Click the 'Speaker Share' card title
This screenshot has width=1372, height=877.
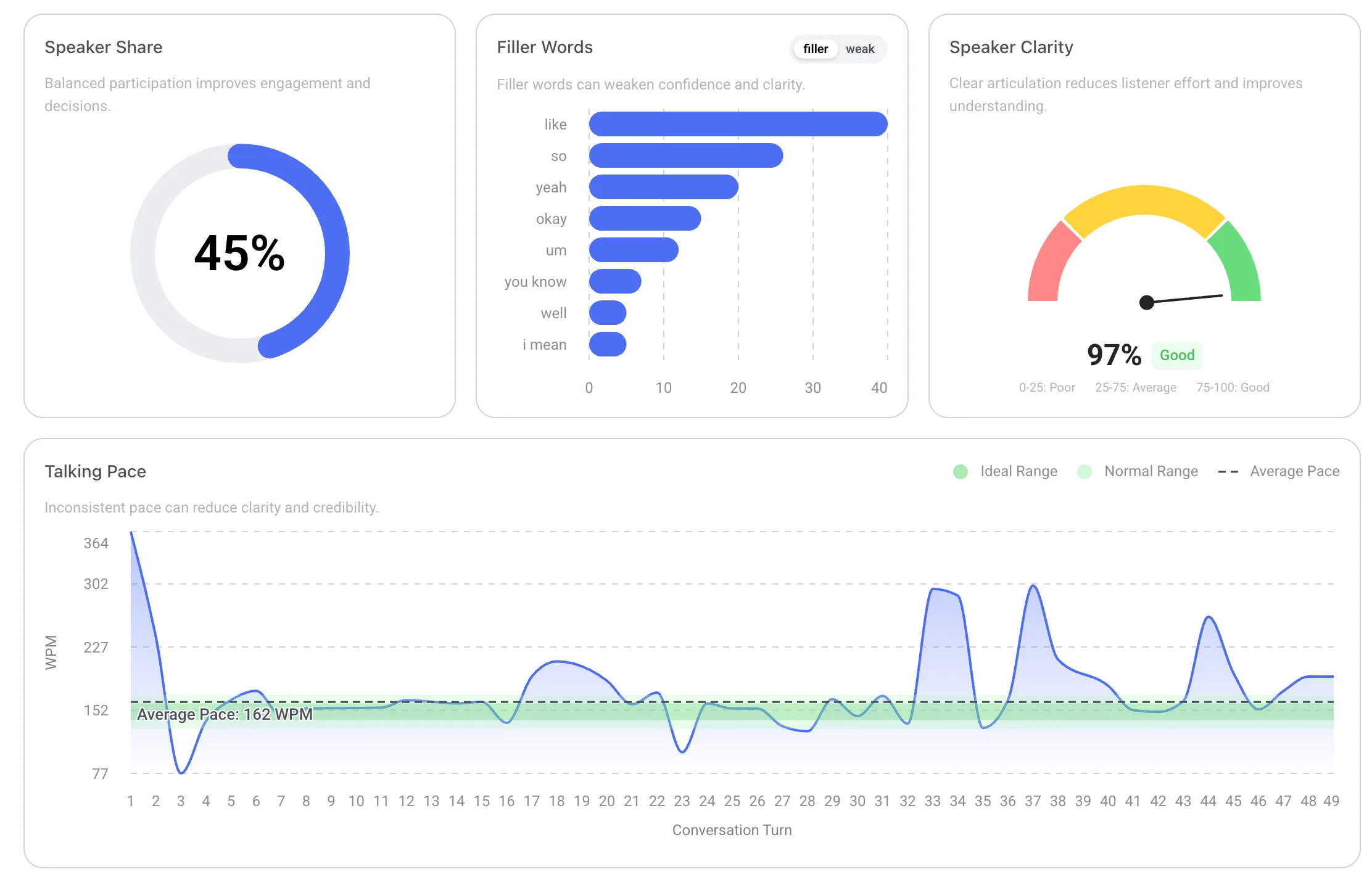click(104, 47)
